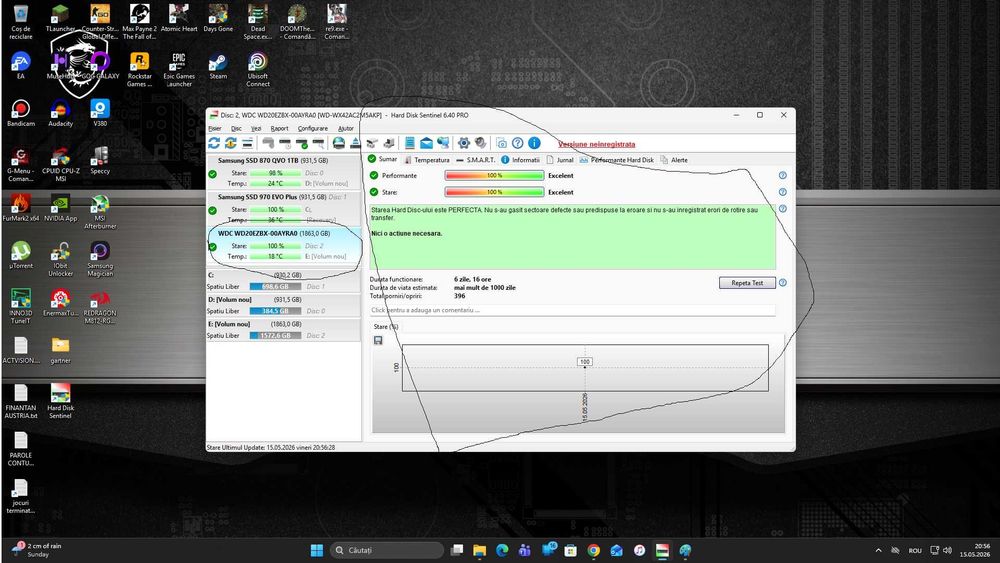Open Ubisoft Connect desktop icon

point(258,70)
